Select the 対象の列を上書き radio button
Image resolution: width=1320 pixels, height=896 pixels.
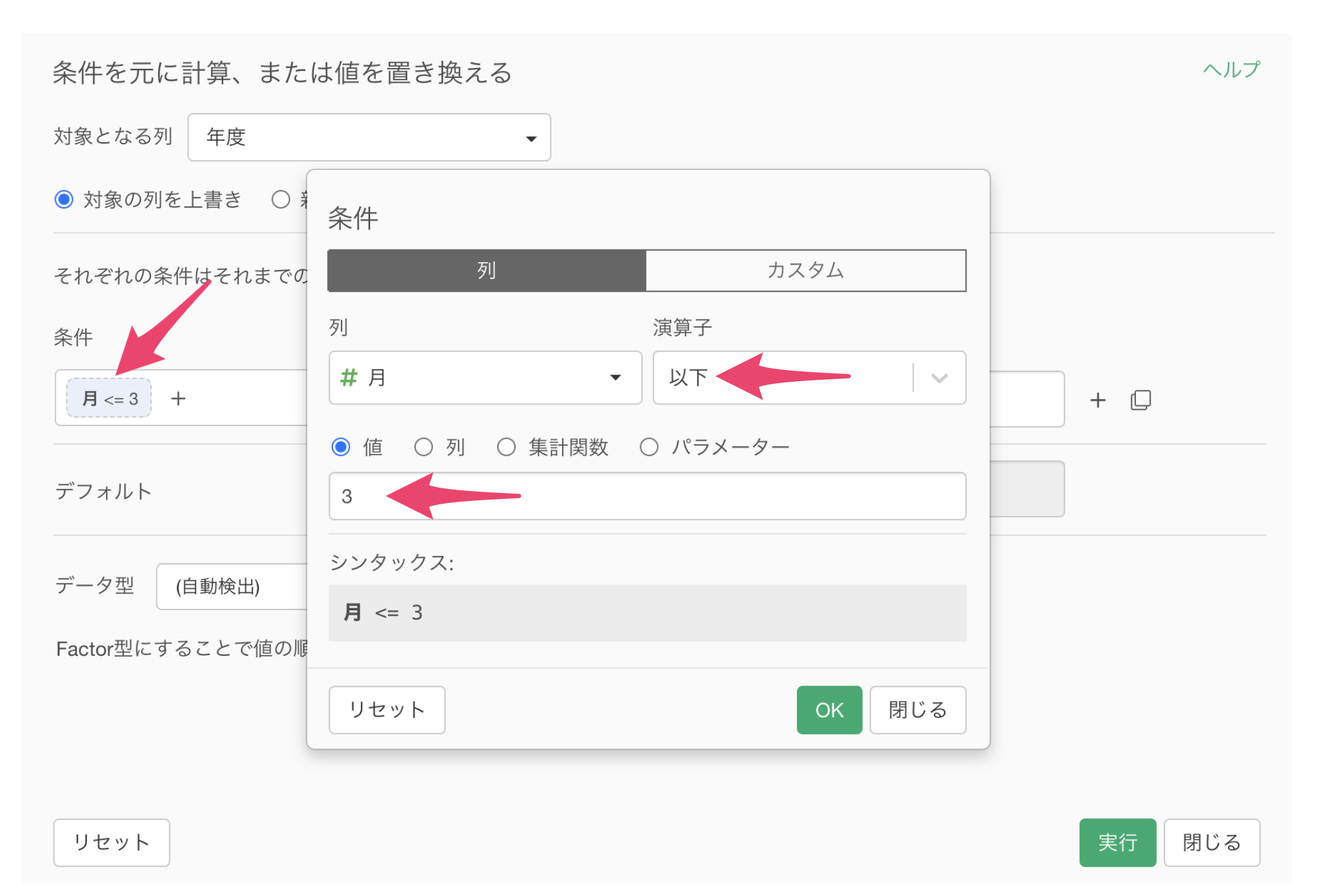click(x=64, y=199)
